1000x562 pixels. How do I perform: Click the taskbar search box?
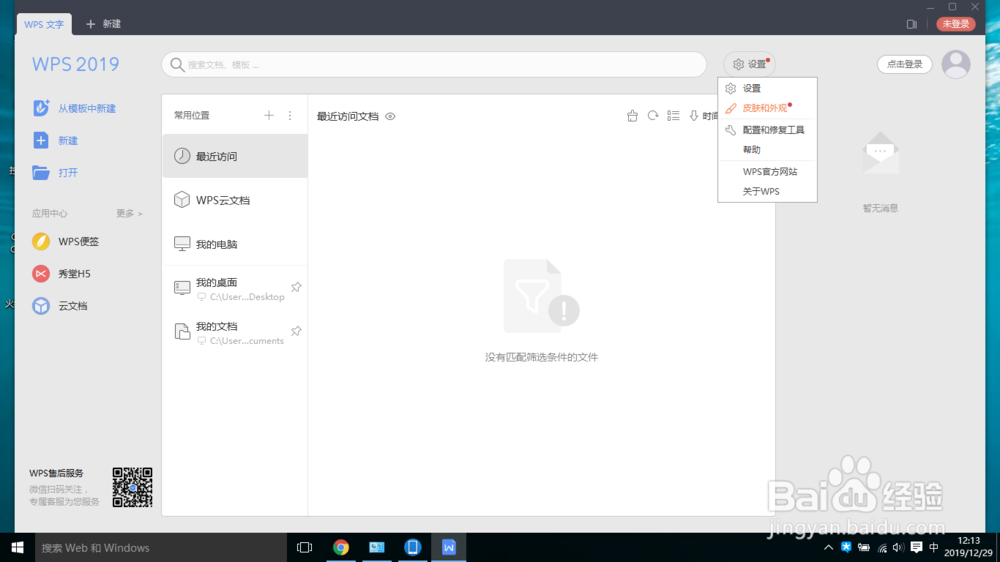(x=161, y=547)
